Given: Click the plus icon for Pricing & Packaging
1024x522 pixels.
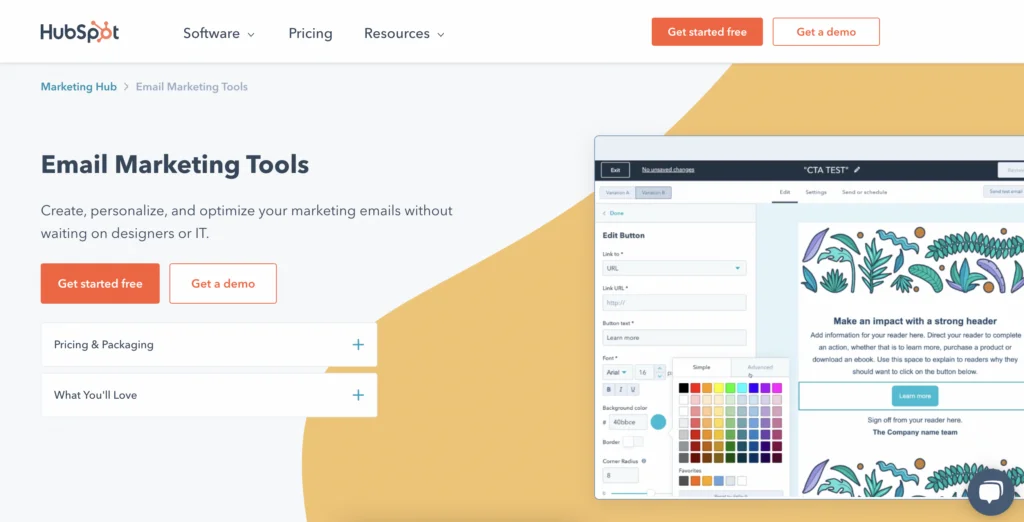Looking at the screenshot, I should 358,344.
